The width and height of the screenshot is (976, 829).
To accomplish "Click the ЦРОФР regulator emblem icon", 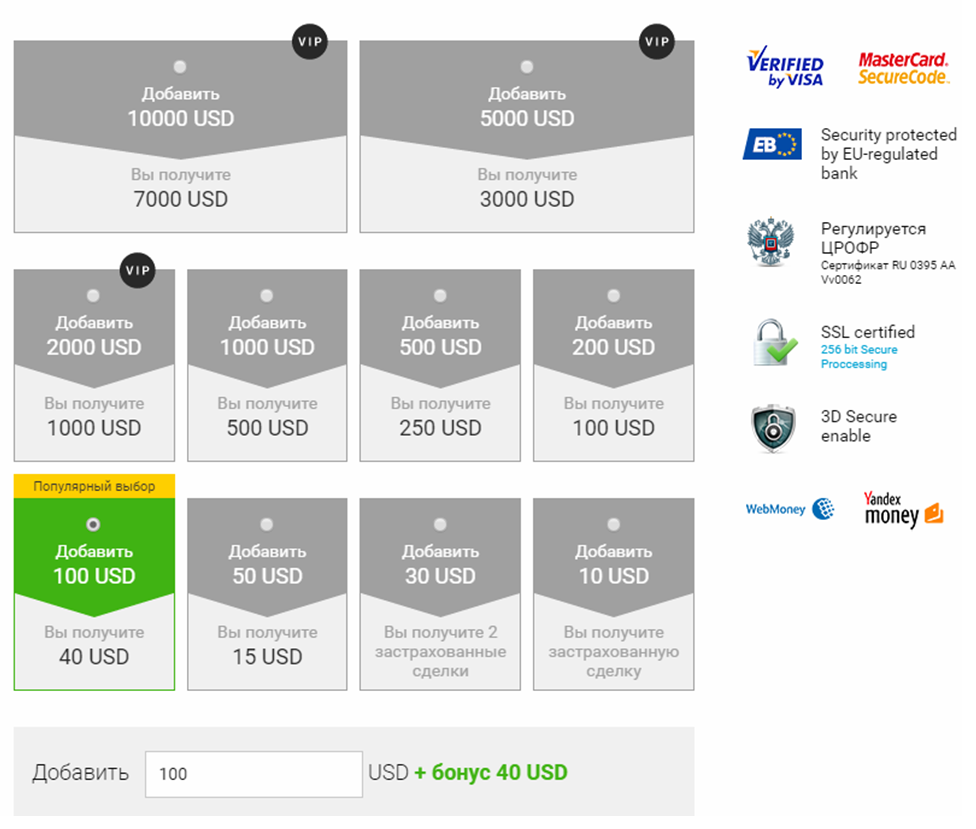I will click(770, 243).
